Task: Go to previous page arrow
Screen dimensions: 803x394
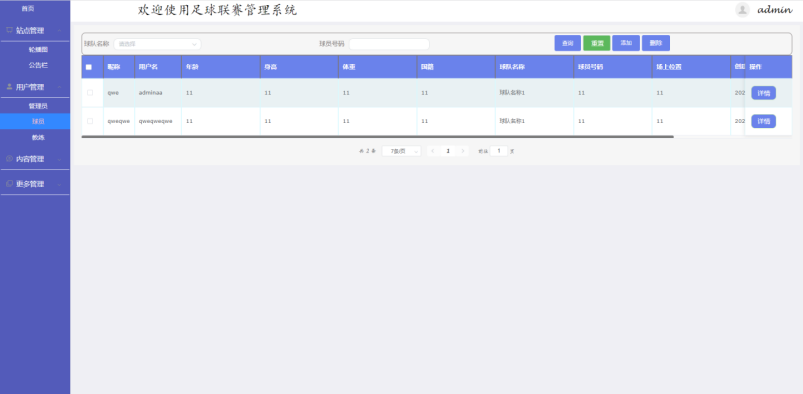Action: [433, 151]
